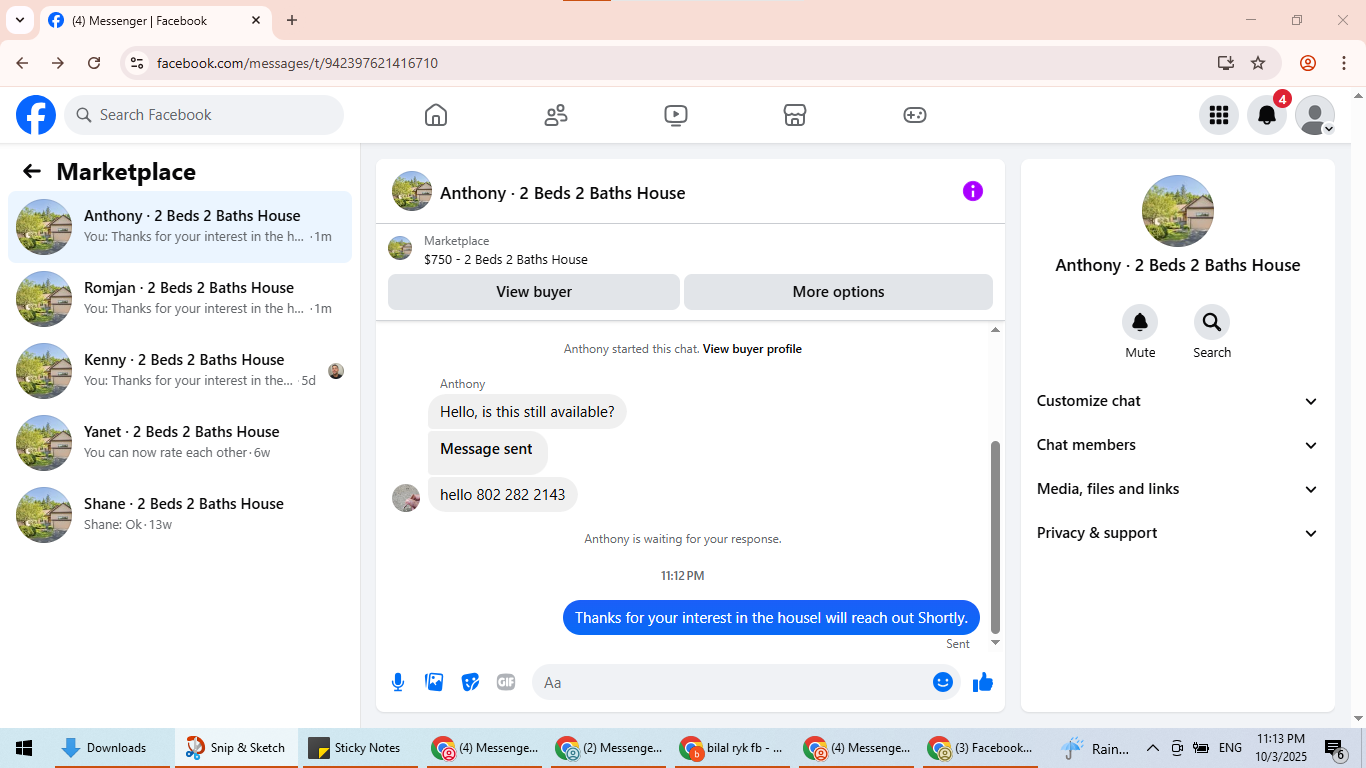Open the Gaming controller icon
This screenshot has width=1366, height=768.
click(x=915, y=115)
